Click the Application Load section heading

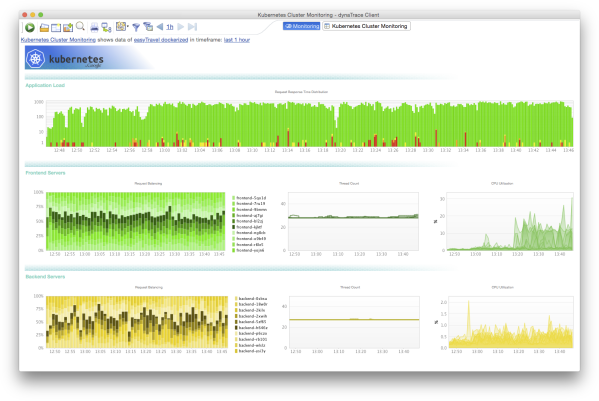(45, 85)
